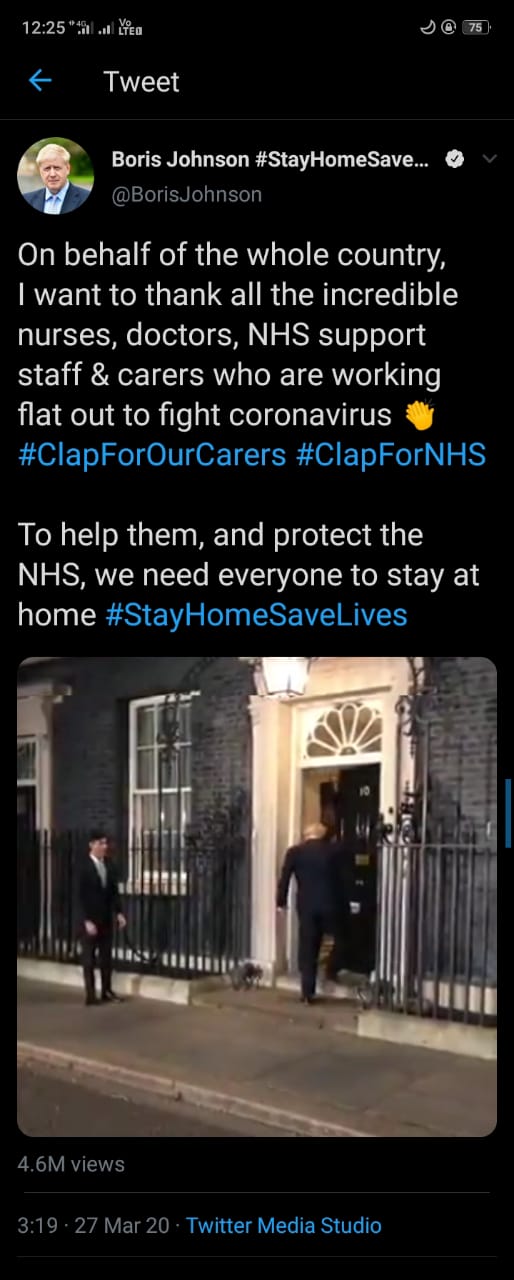Open the Twitter Media Studio link
This screenshot has height=1280, width=514.
(x=284, y=1225)
